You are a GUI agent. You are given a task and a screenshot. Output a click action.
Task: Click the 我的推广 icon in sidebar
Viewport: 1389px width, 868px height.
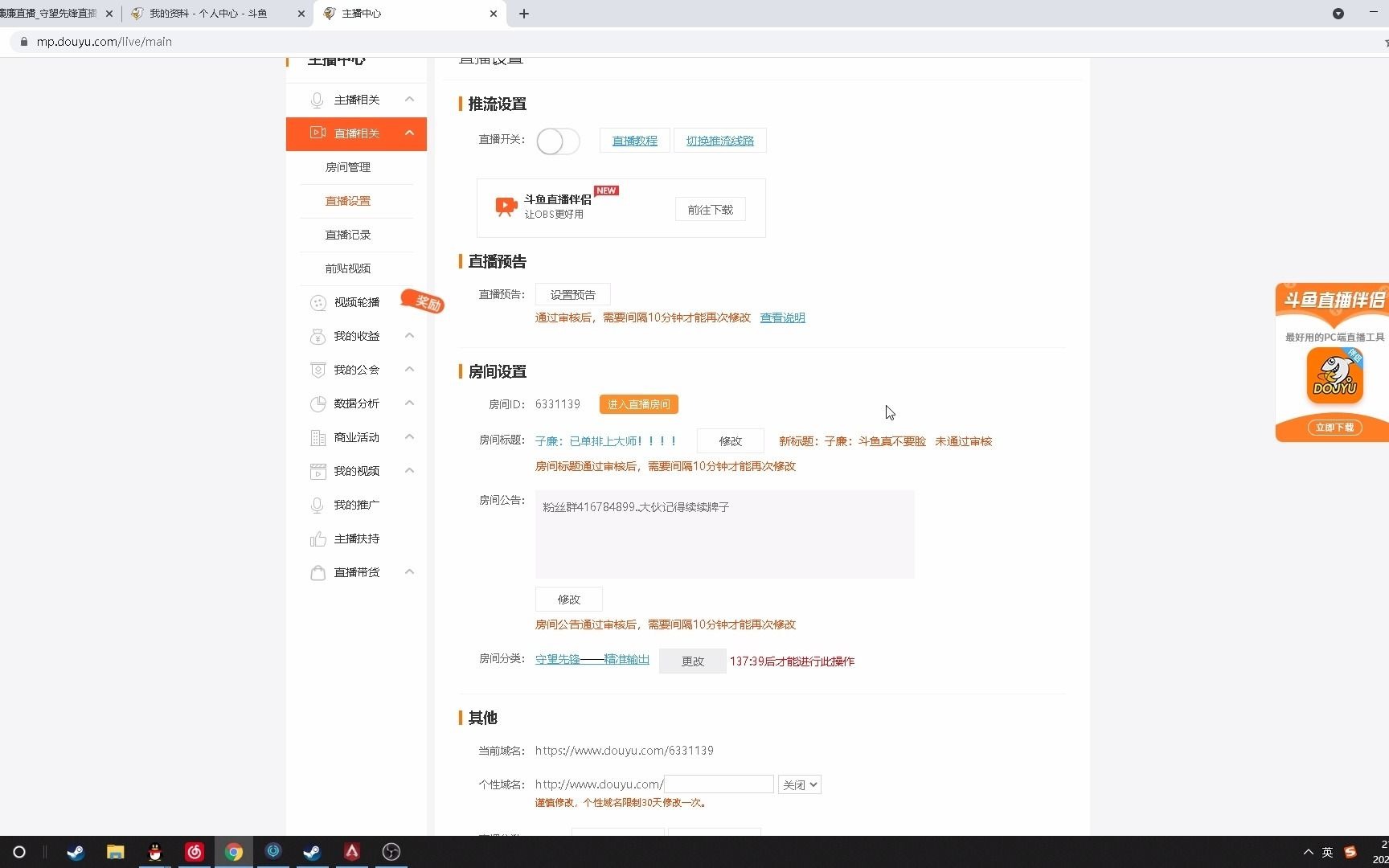point(318,505)
